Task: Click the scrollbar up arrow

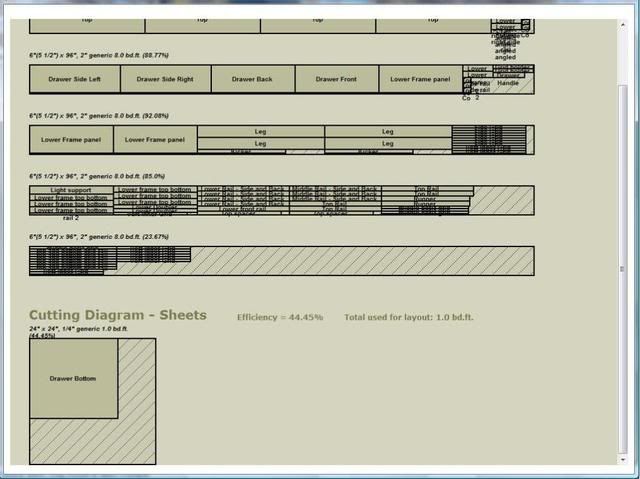Action: pyautogui.click(x=622, y=25)
